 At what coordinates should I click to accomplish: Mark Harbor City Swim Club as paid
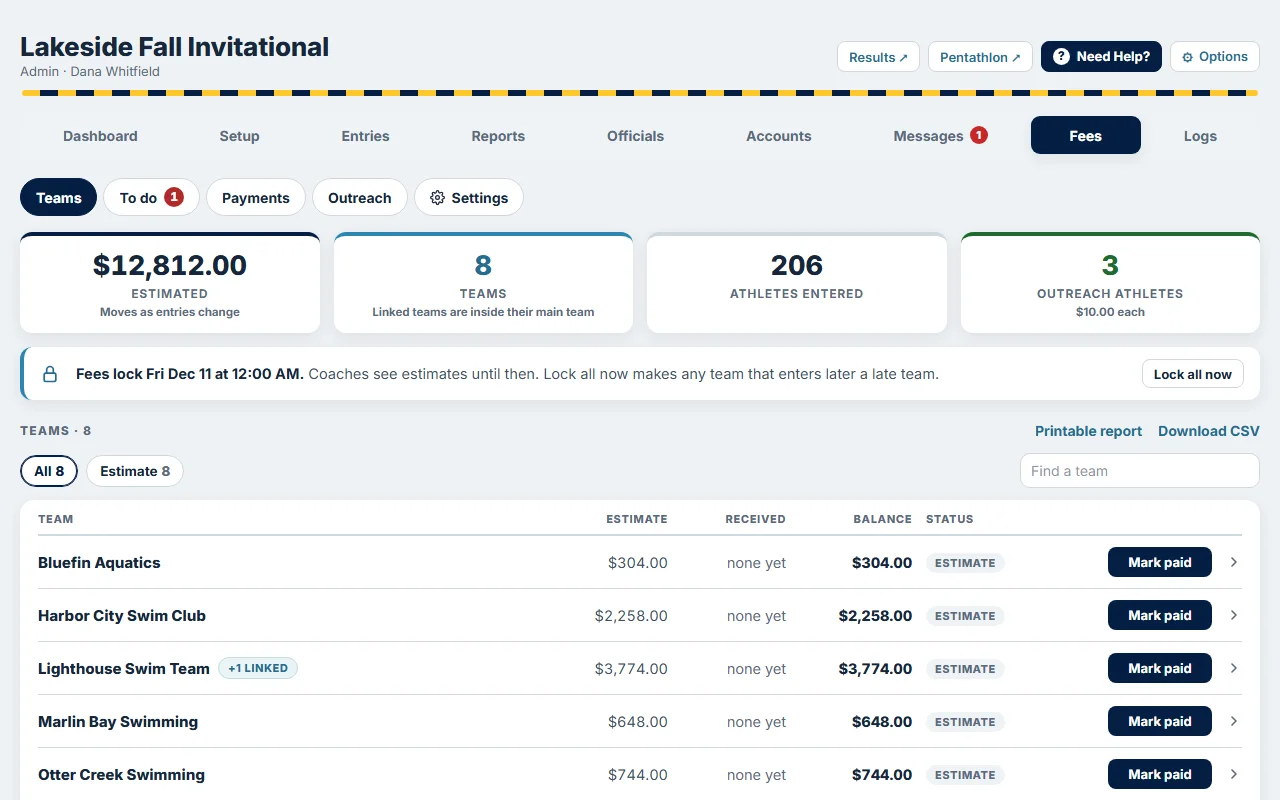click(1160, 615)
